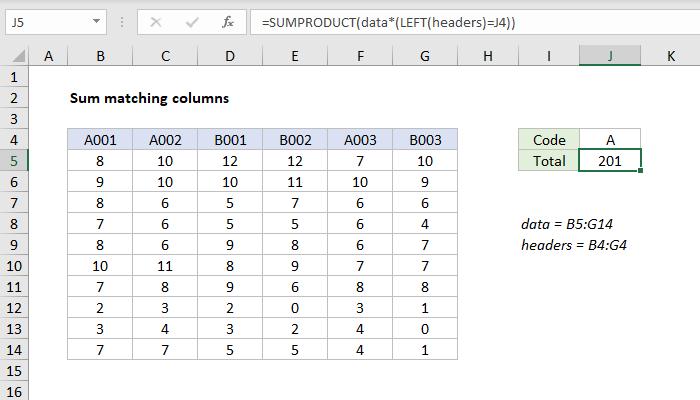Select cell J4 containing code A
This screenshot has width=700, height=400.
[x=609, y=140]
